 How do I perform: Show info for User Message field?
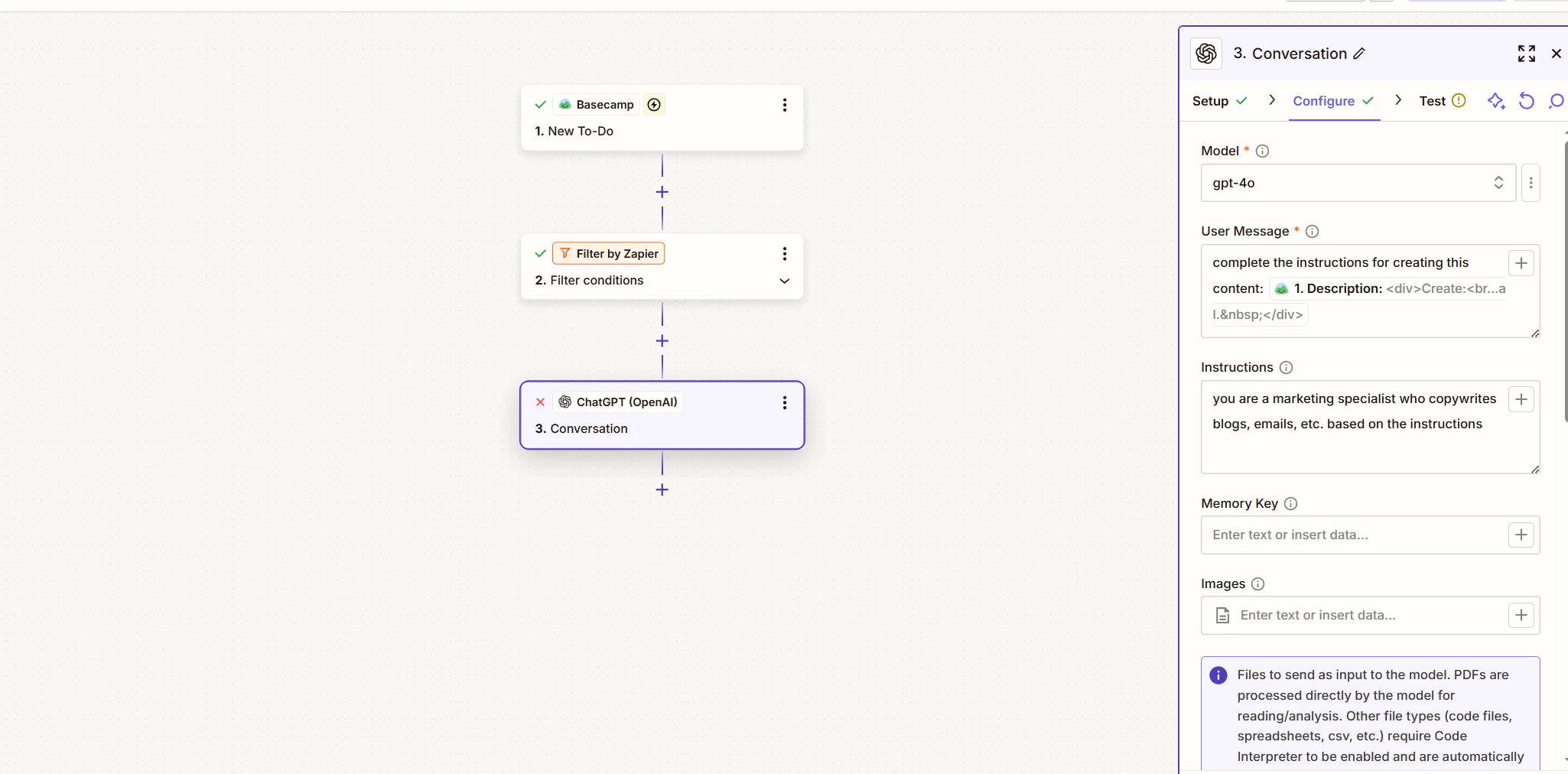[1312, 232]
